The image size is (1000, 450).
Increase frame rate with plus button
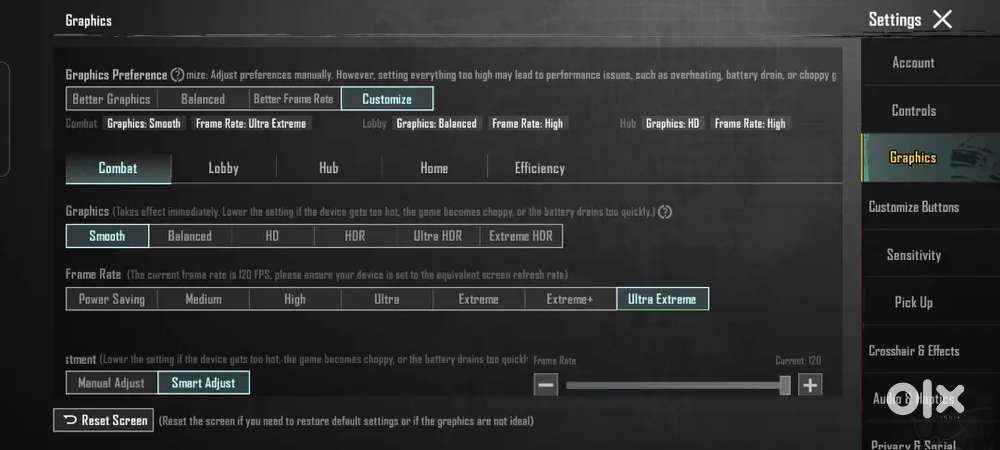pos(810,385)
